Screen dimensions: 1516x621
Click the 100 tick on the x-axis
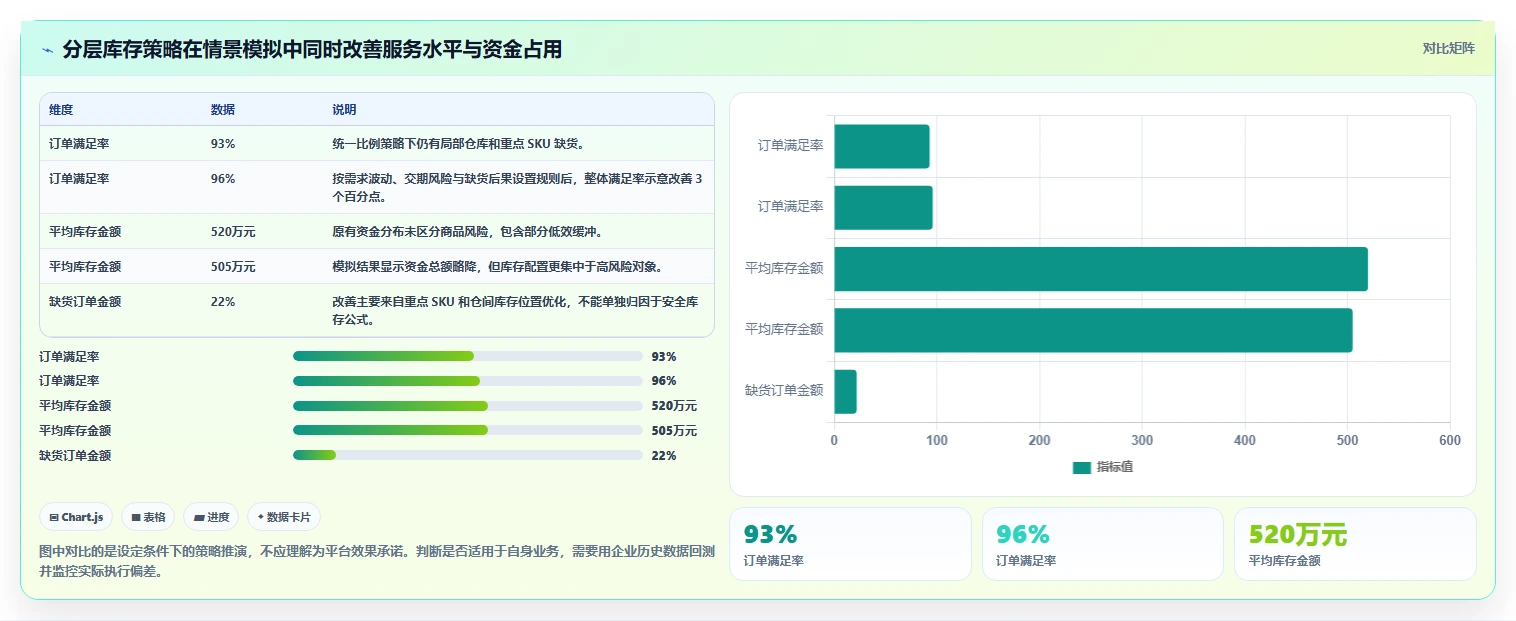[937, 441]
